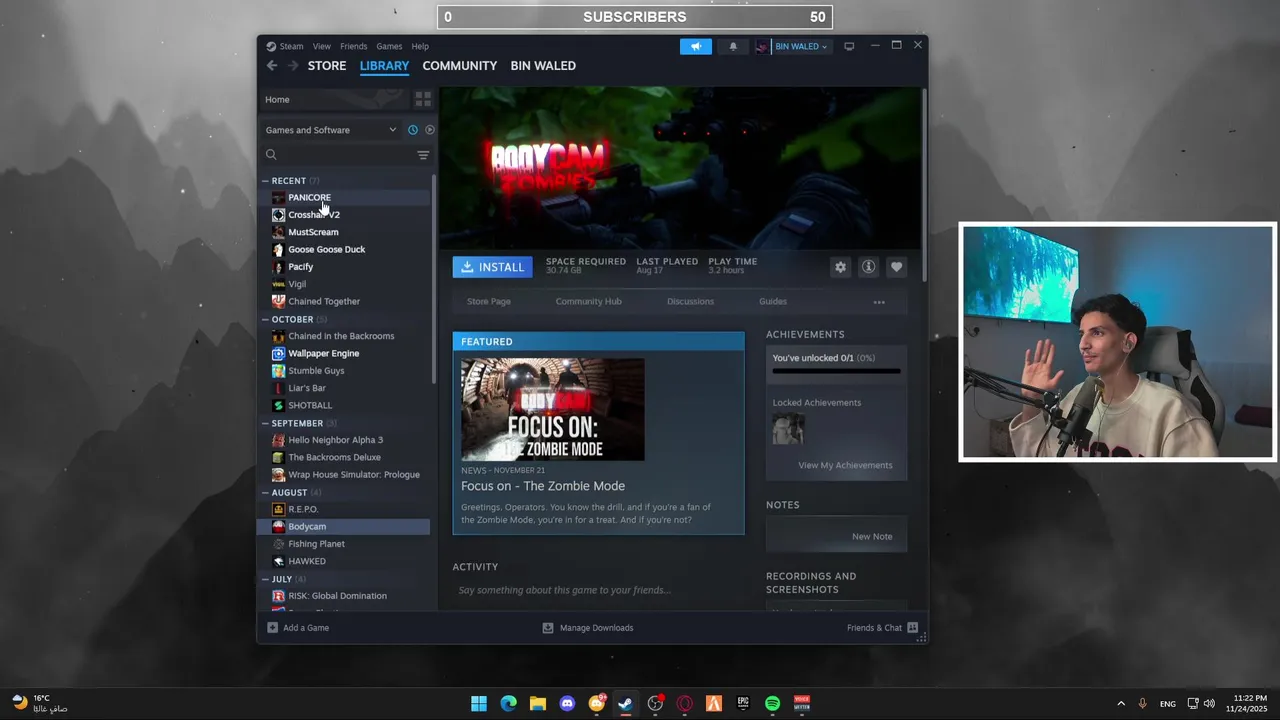
Task: Open Library Home
Action: (336, 99)
